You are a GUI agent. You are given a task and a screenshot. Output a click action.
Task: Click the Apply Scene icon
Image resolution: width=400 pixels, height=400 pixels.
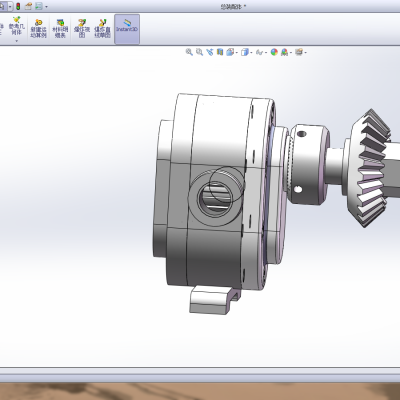pyautogui.click(x=284, y=52)
